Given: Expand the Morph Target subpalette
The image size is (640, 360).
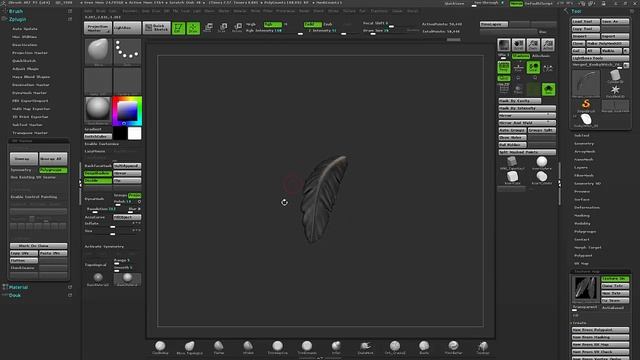Looking at the screenshot, I should 588,247.
